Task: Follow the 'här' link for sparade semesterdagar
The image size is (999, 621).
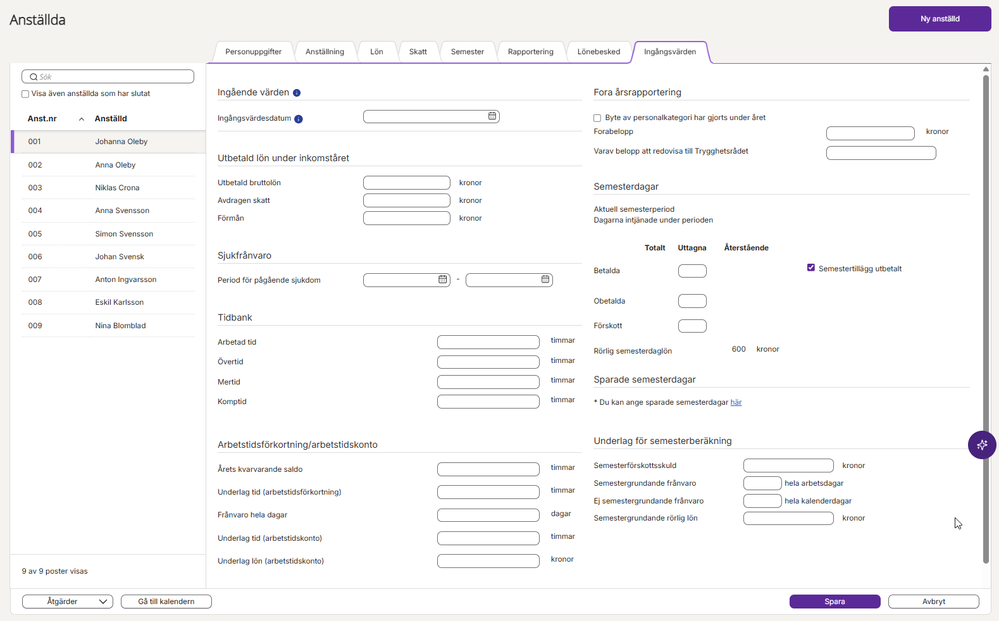Action: tap(736, 403)
